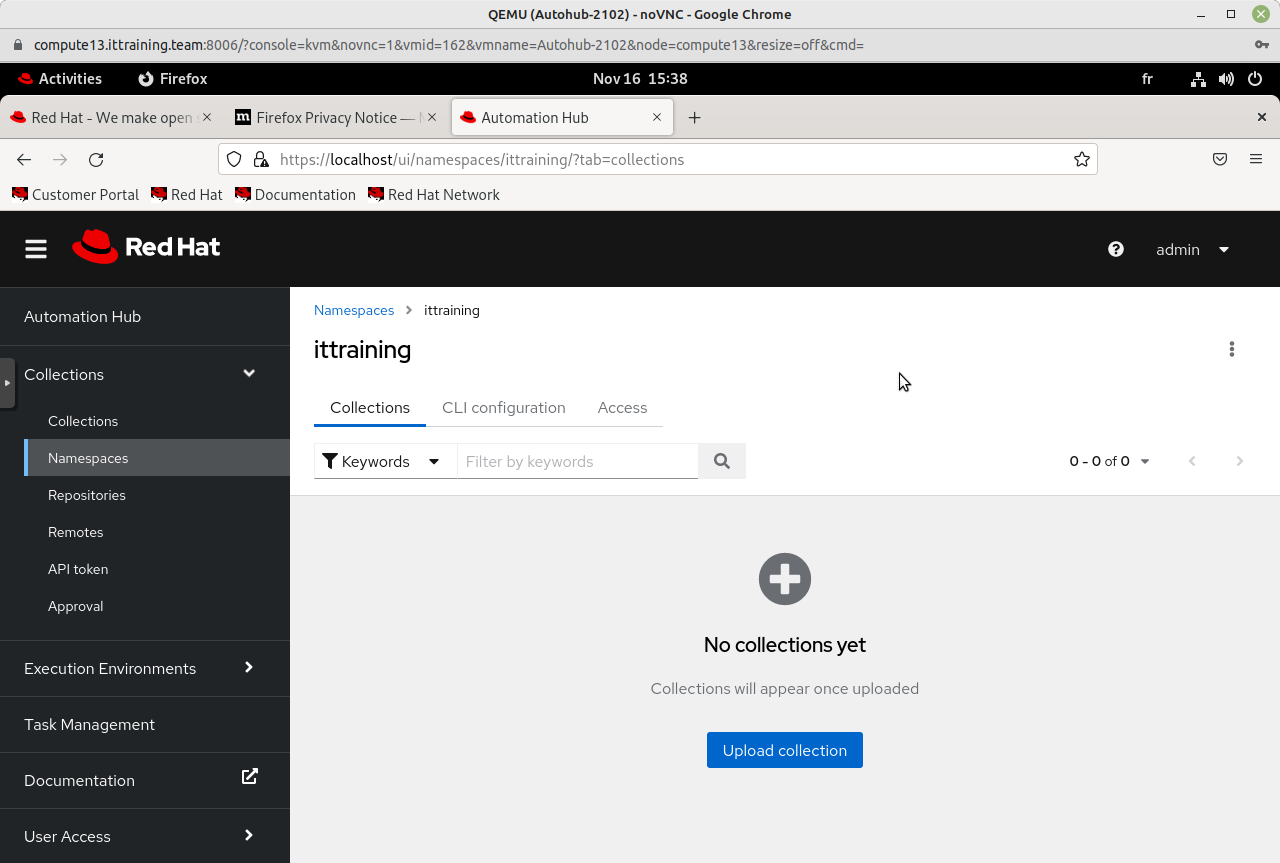Reload the page in Firefox
This screenshot has width=1280, height=863.
pyautogui.click(x=96, y=159)
